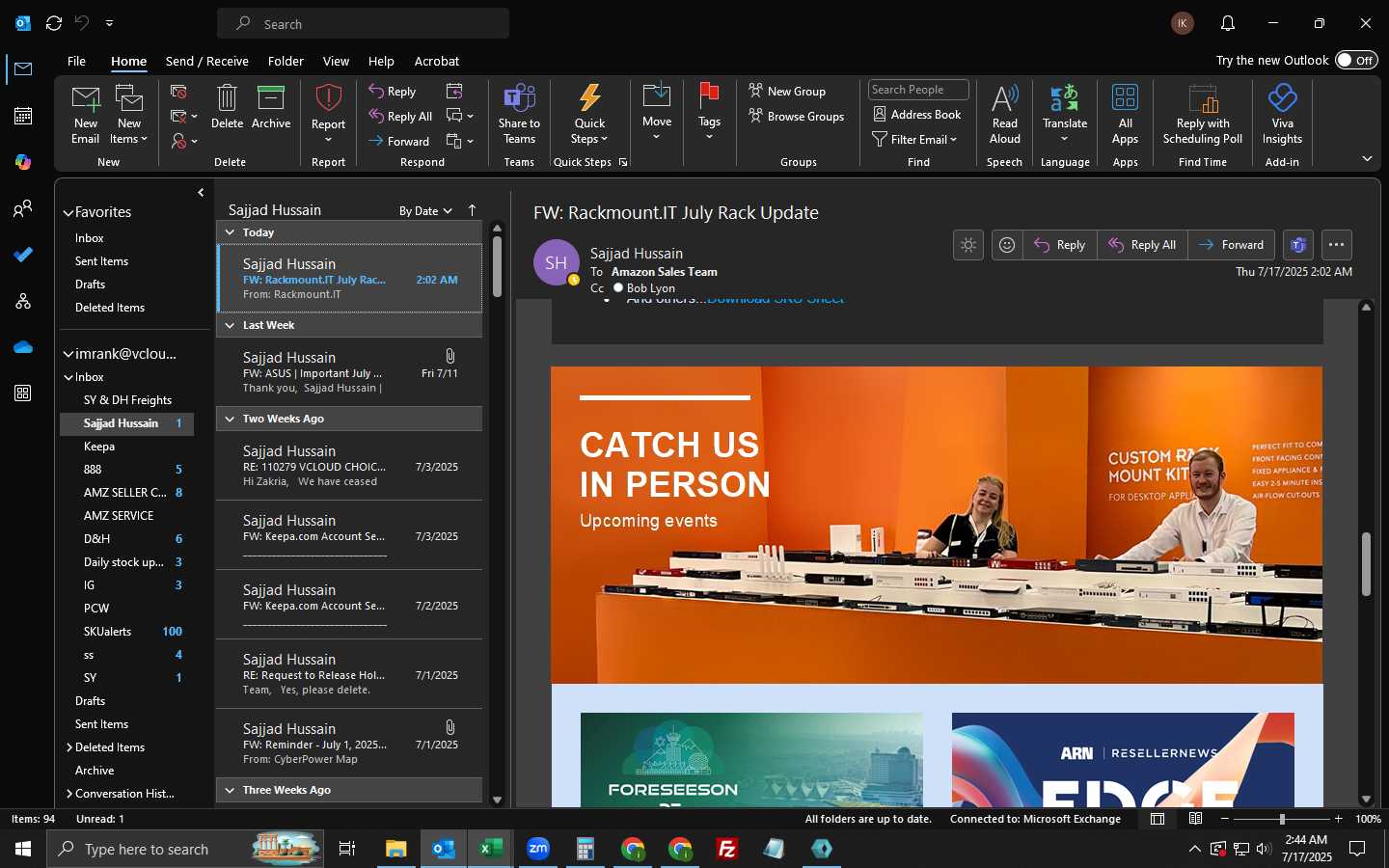Image resolution: width=1389 pixels, height=868 pixels.
Task: Open the Translate tool
Action: click(x=1065, y=115)
